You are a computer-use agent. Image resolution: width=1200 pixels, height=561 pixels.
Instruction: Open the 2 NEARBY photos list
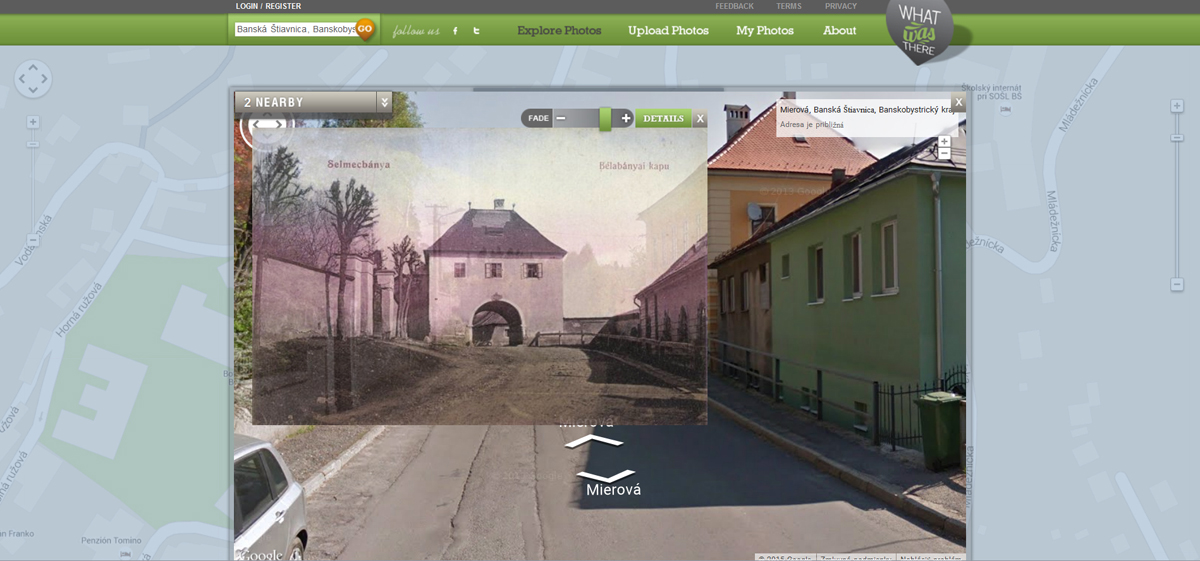click(x=305, y=101)
